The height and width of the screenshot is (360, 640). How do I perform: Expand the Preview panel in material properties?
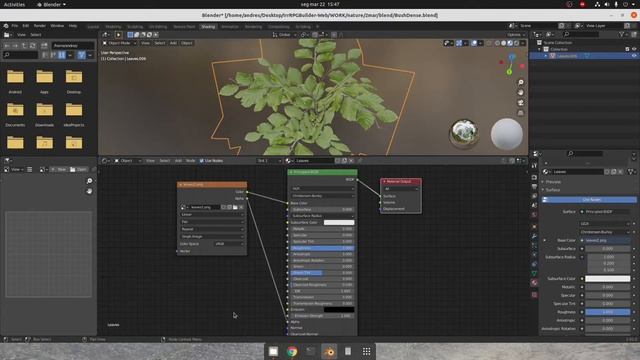[x=553, y=182]
